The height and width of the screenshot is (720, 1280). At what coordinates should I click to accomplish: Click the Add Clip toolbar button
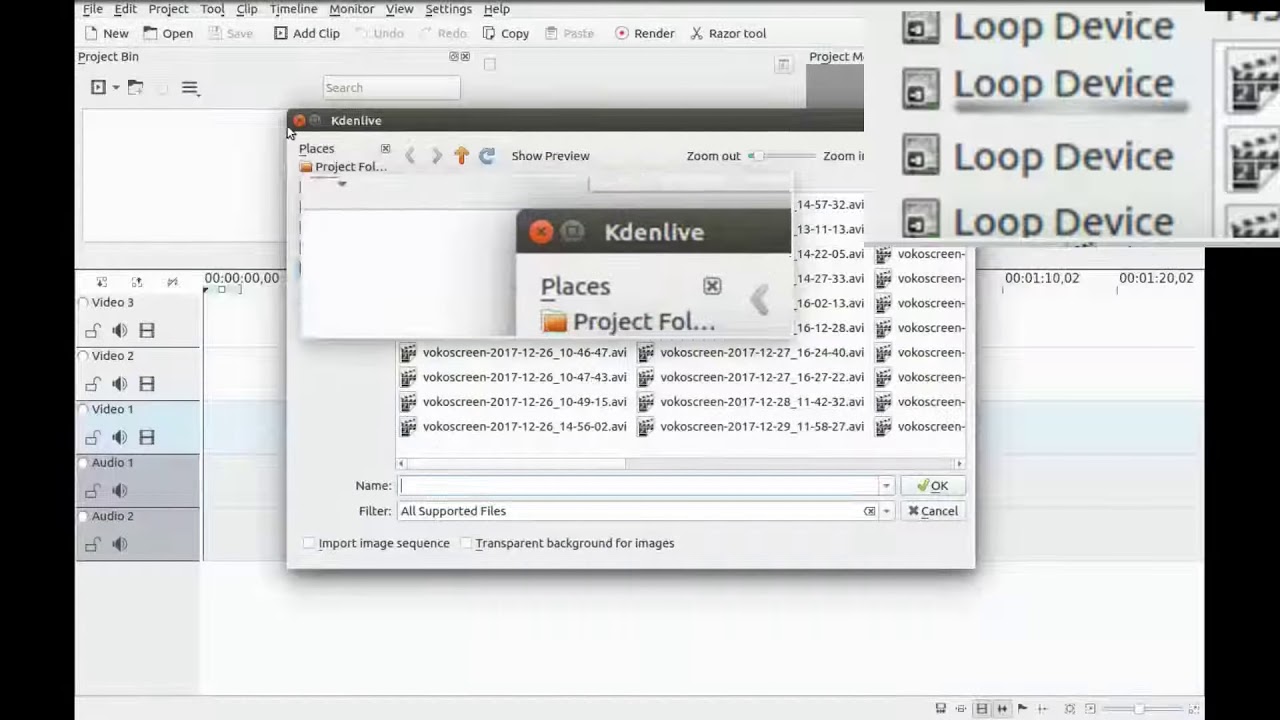coord(307,33)
